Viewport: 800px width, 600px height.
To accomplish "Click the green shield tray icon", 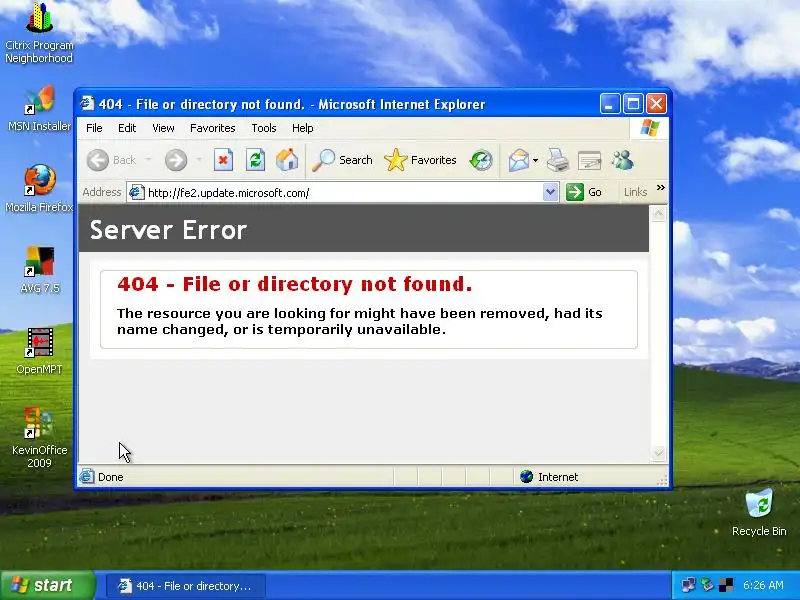I will coord(707,585).
